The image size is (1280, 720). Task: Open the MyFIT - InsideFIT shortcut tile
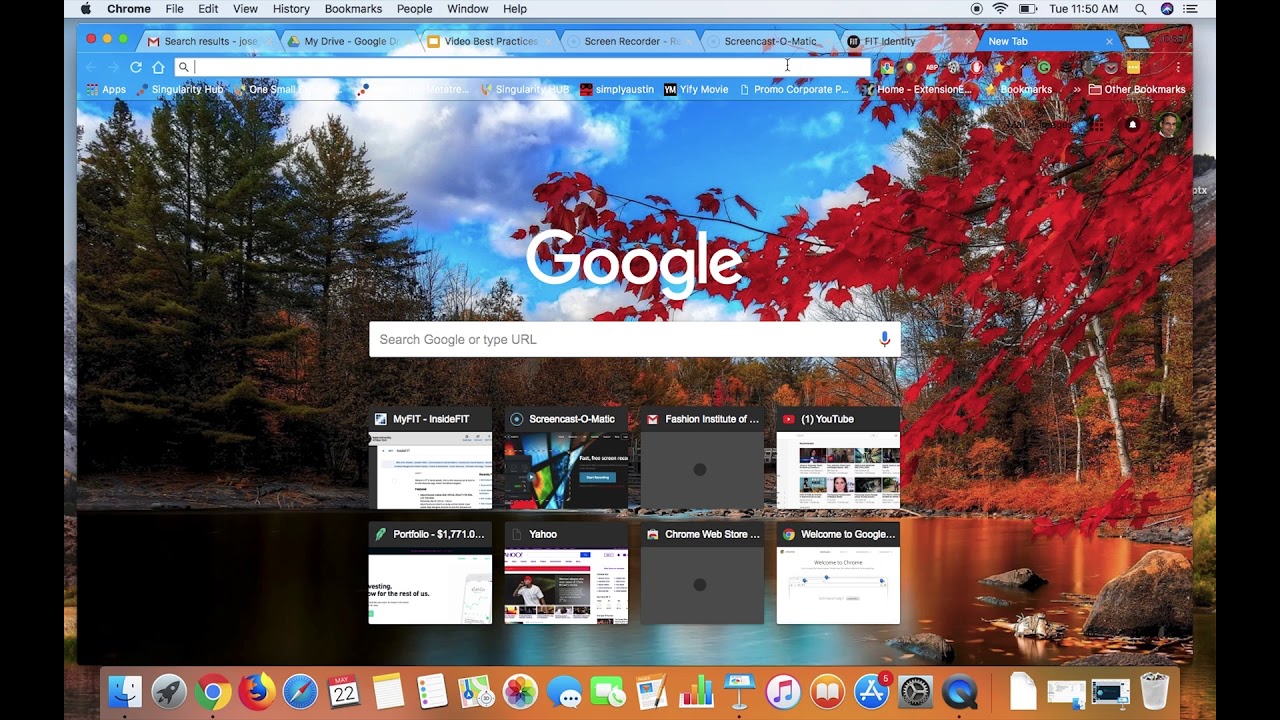[430, 459]
